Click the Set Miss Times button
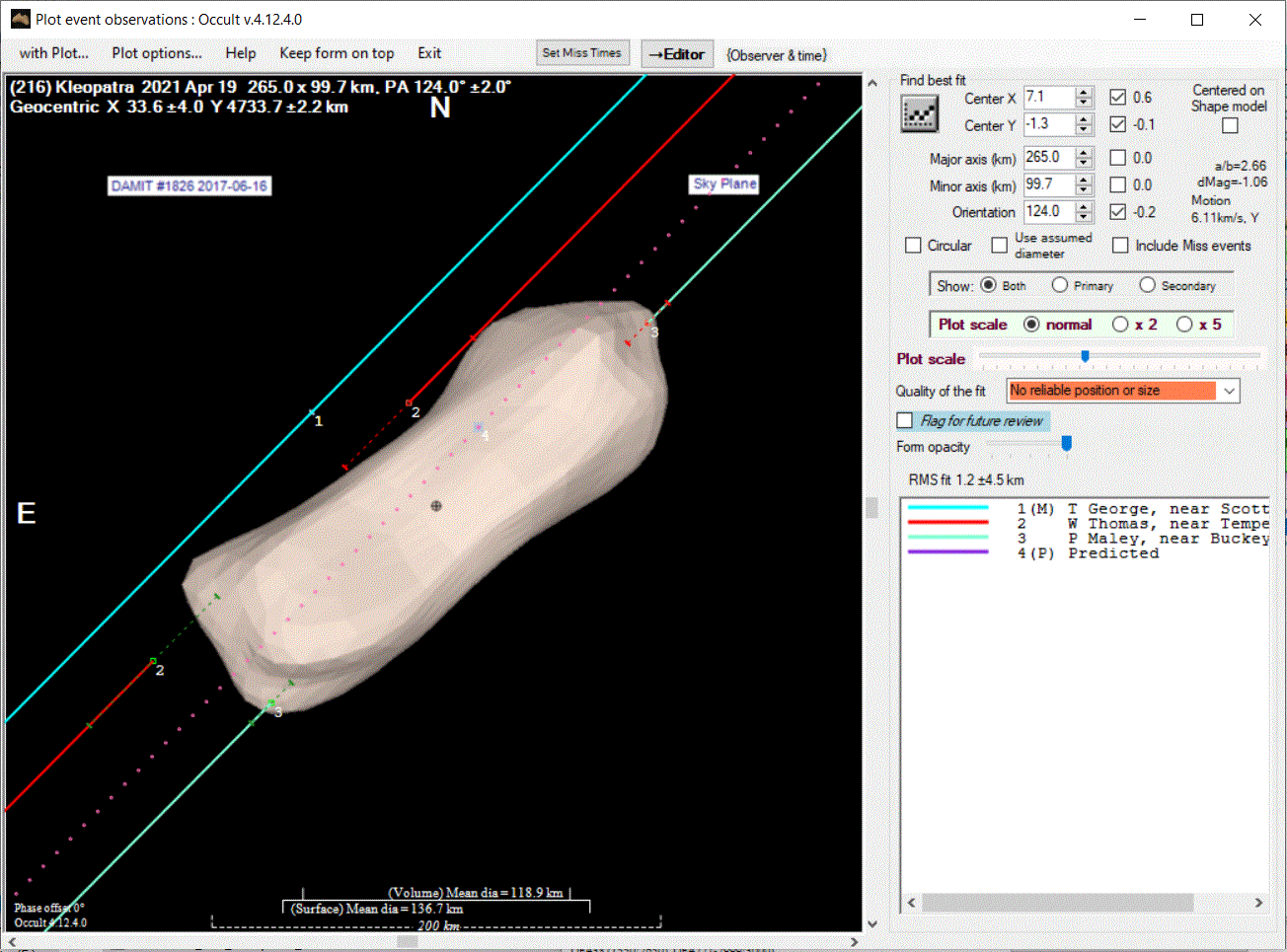This screenshot has height=952, width=1287. click(582, 53)
